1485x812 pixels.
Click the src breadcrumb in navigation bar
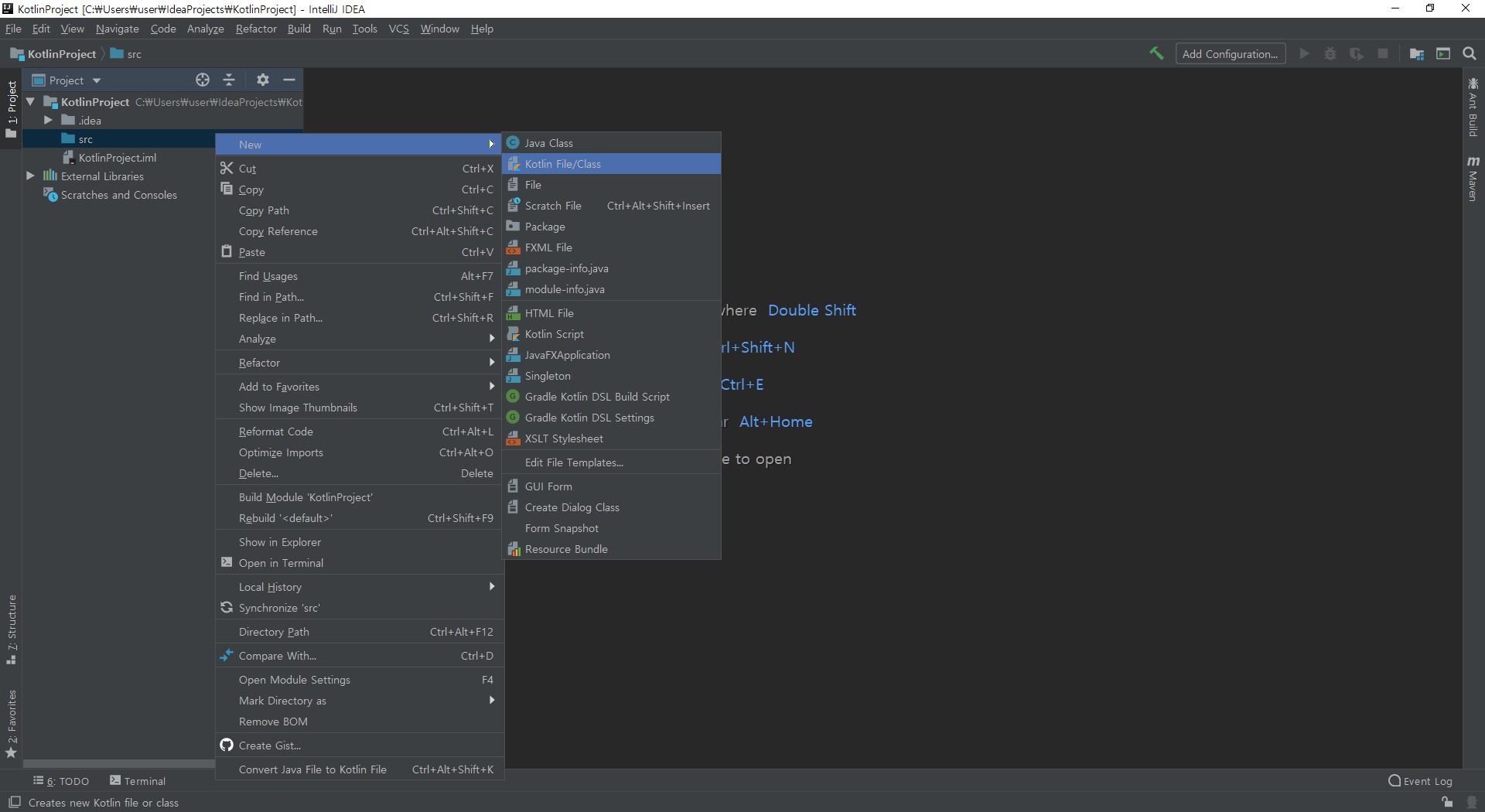click(126, 54)
